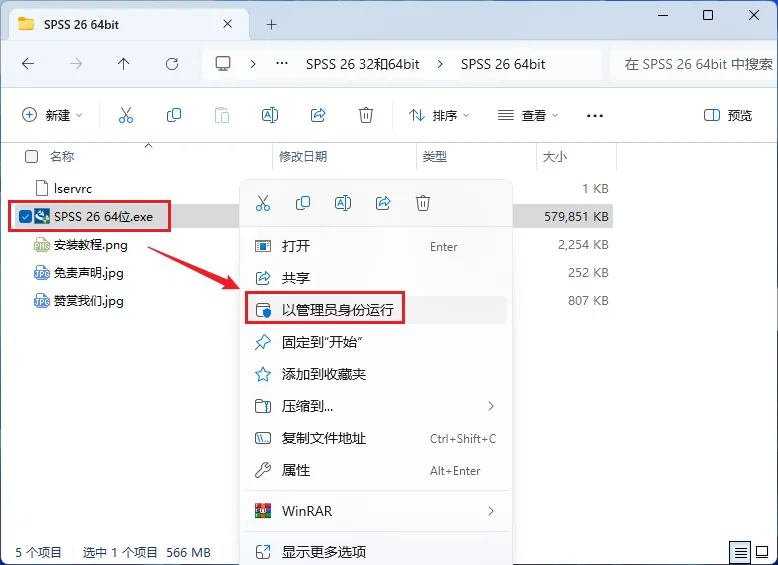This screenshot has width=778, height=565.
Task: Switch to details view in the status bar
Action: pyautogui.click(x=740, y=552)
